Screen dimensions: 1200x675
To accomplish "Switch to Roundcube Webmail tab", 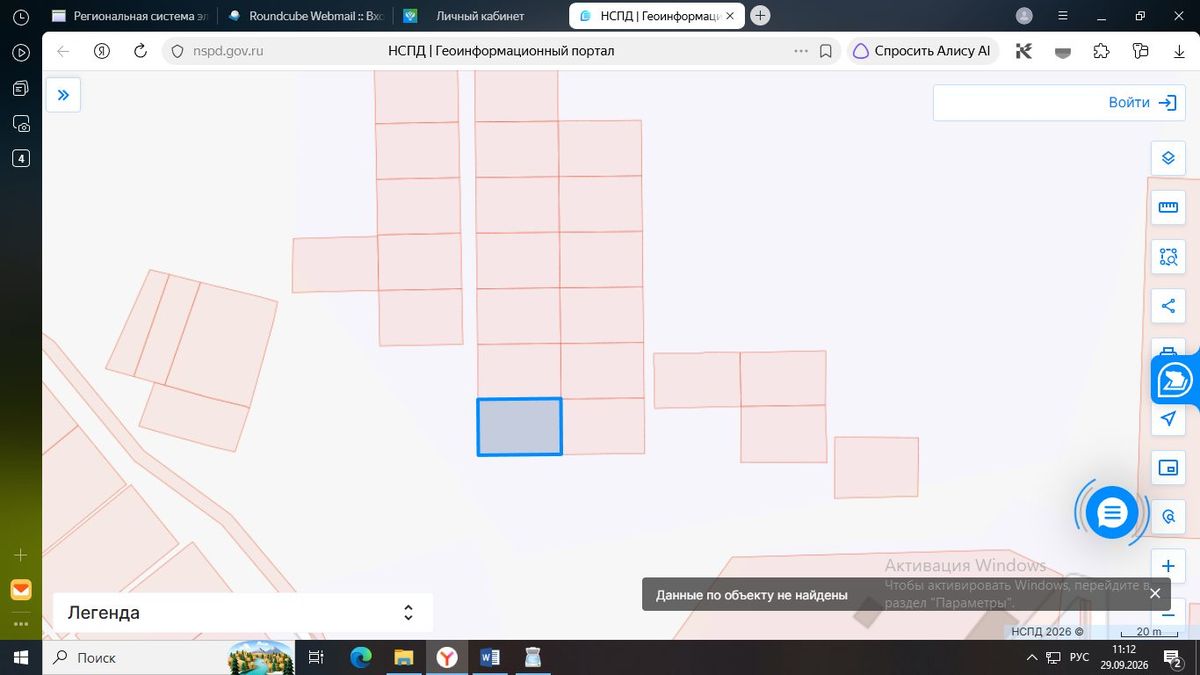I will [304, 16].
